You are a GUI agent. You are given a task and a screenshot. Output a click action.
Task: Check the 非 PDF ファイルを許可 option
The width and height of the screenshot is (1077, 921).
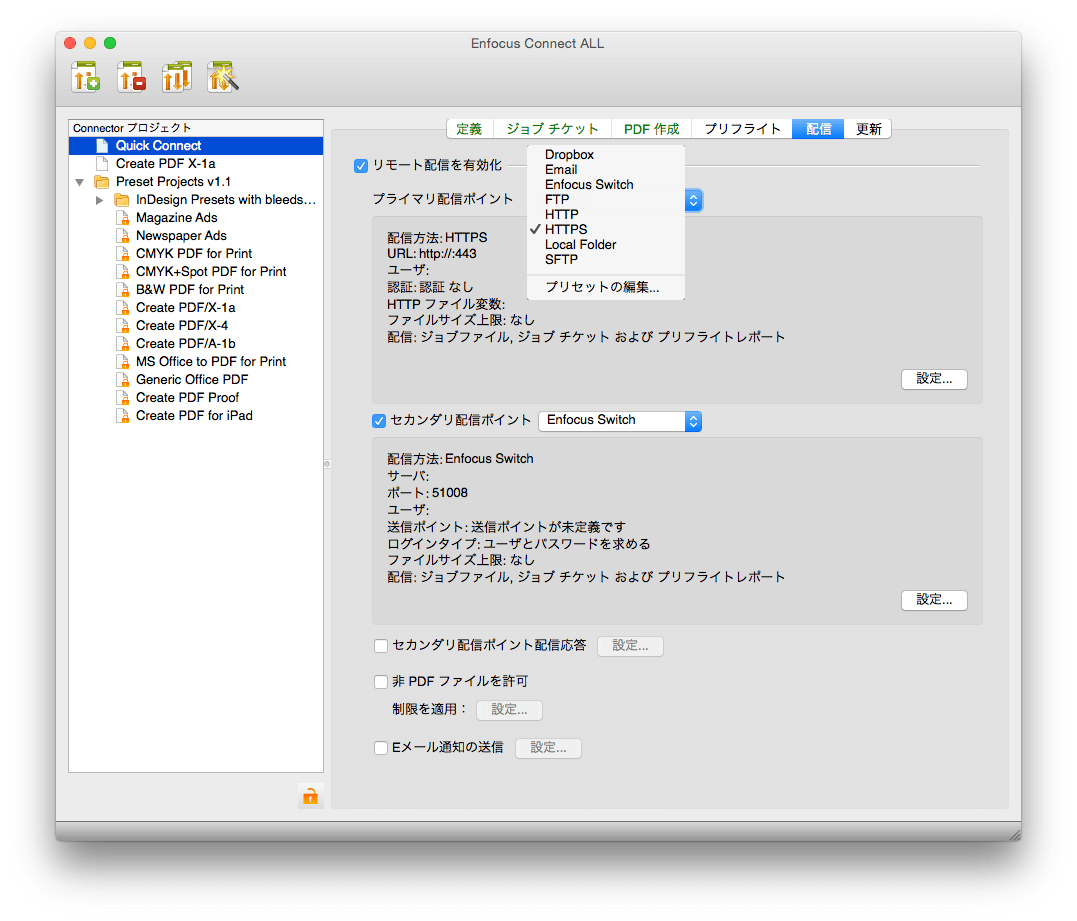[x=381, y=681]
